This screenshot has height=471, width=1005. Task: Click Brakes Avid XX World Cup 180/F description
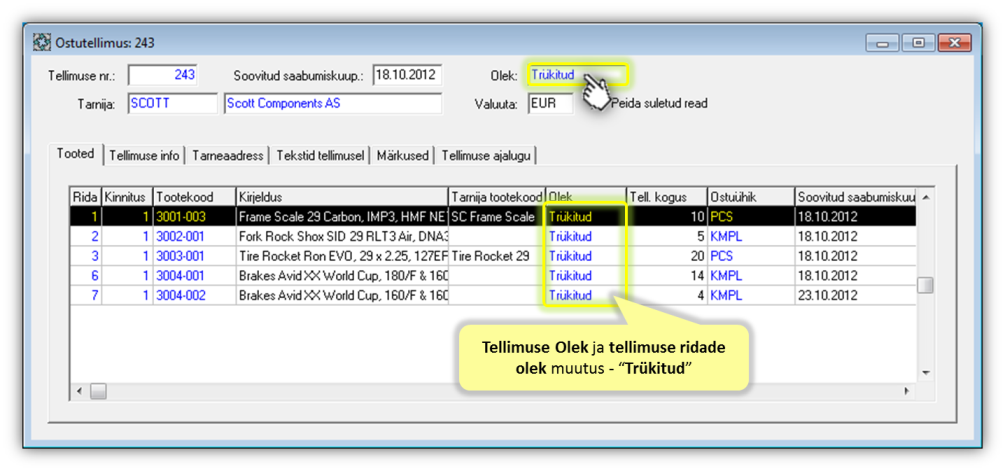342,276
